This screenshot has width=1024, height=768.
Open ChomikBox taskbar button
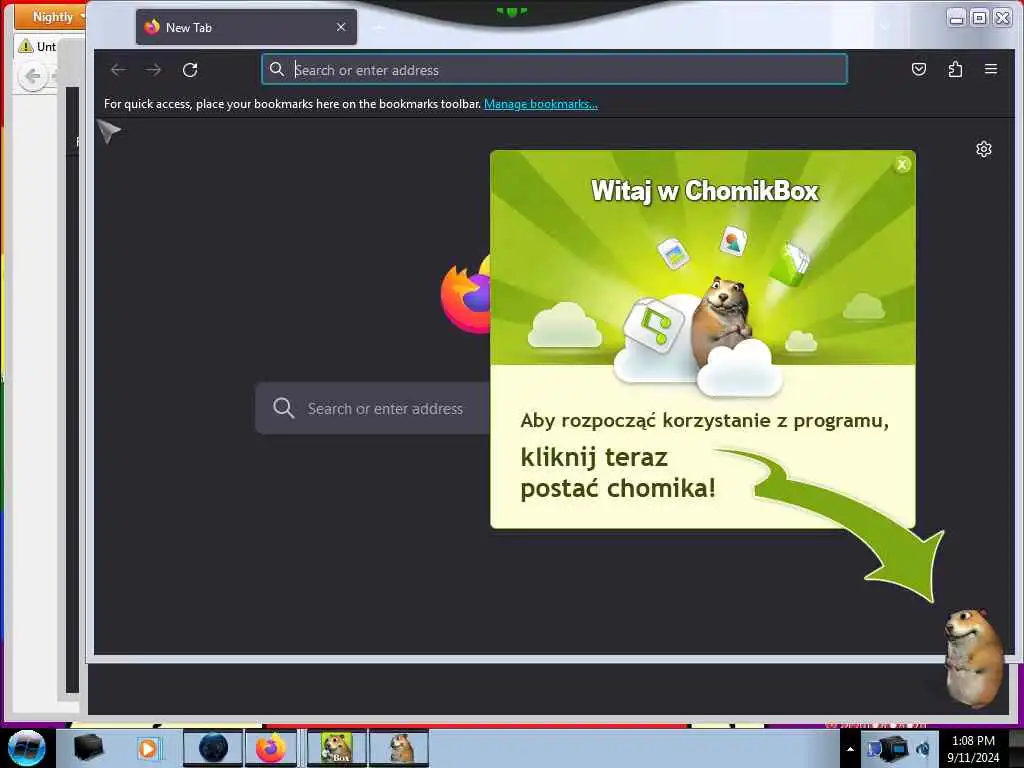click(337, 748)
